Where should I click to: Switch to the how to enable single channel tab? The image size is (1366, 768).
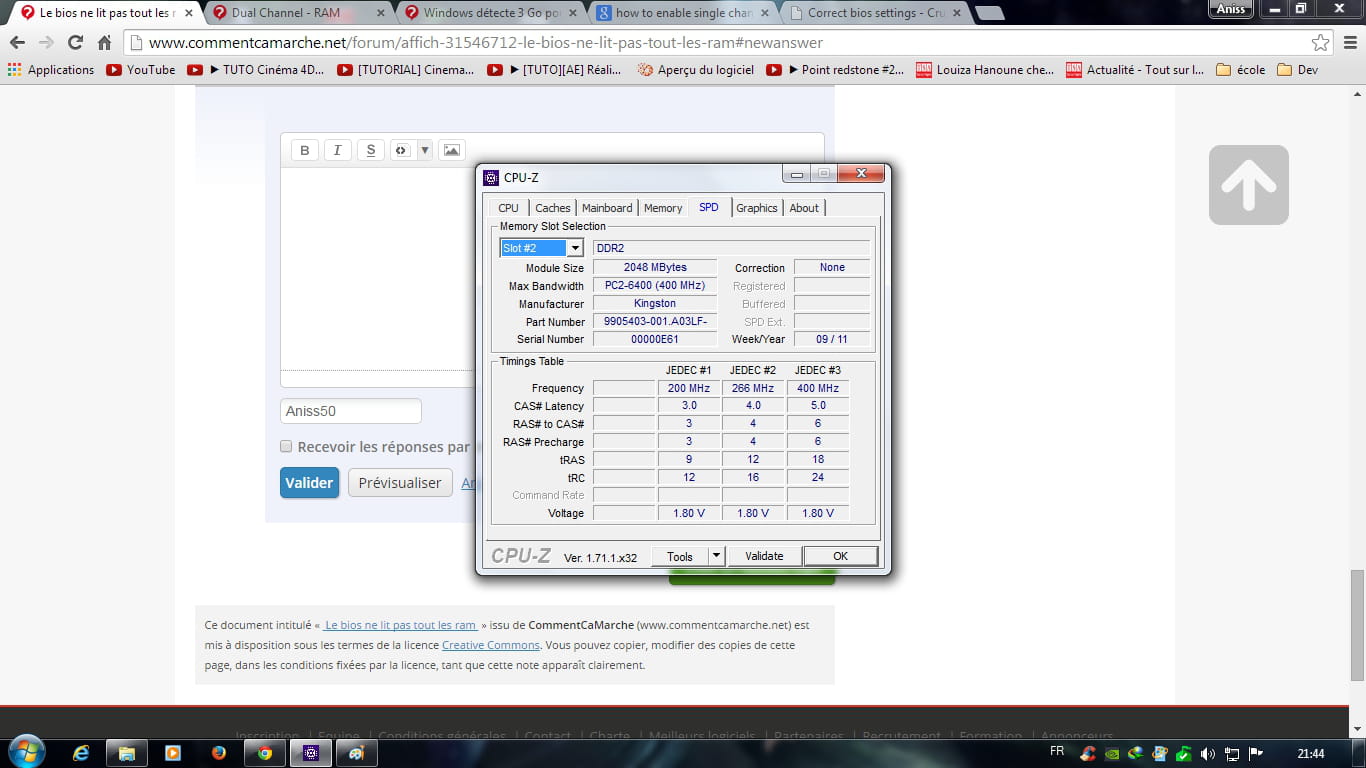[682, 13]
